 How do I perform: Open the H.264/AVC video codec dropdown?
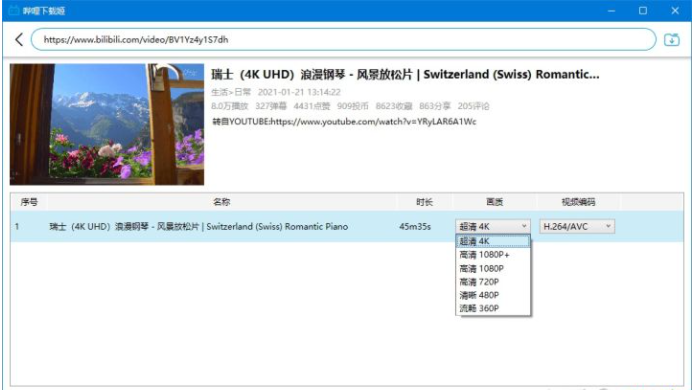[x=577, y=227]
